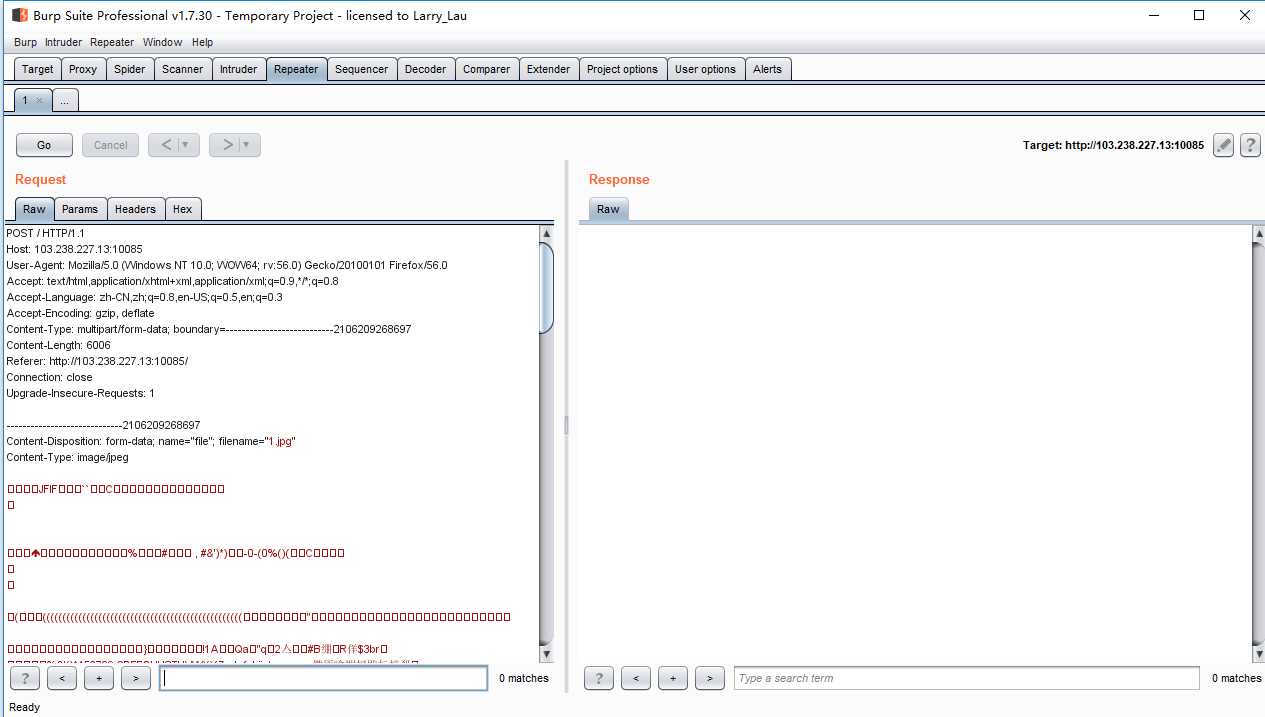Click the Referer header line
1265x717 pixels.
click(97, 361)
